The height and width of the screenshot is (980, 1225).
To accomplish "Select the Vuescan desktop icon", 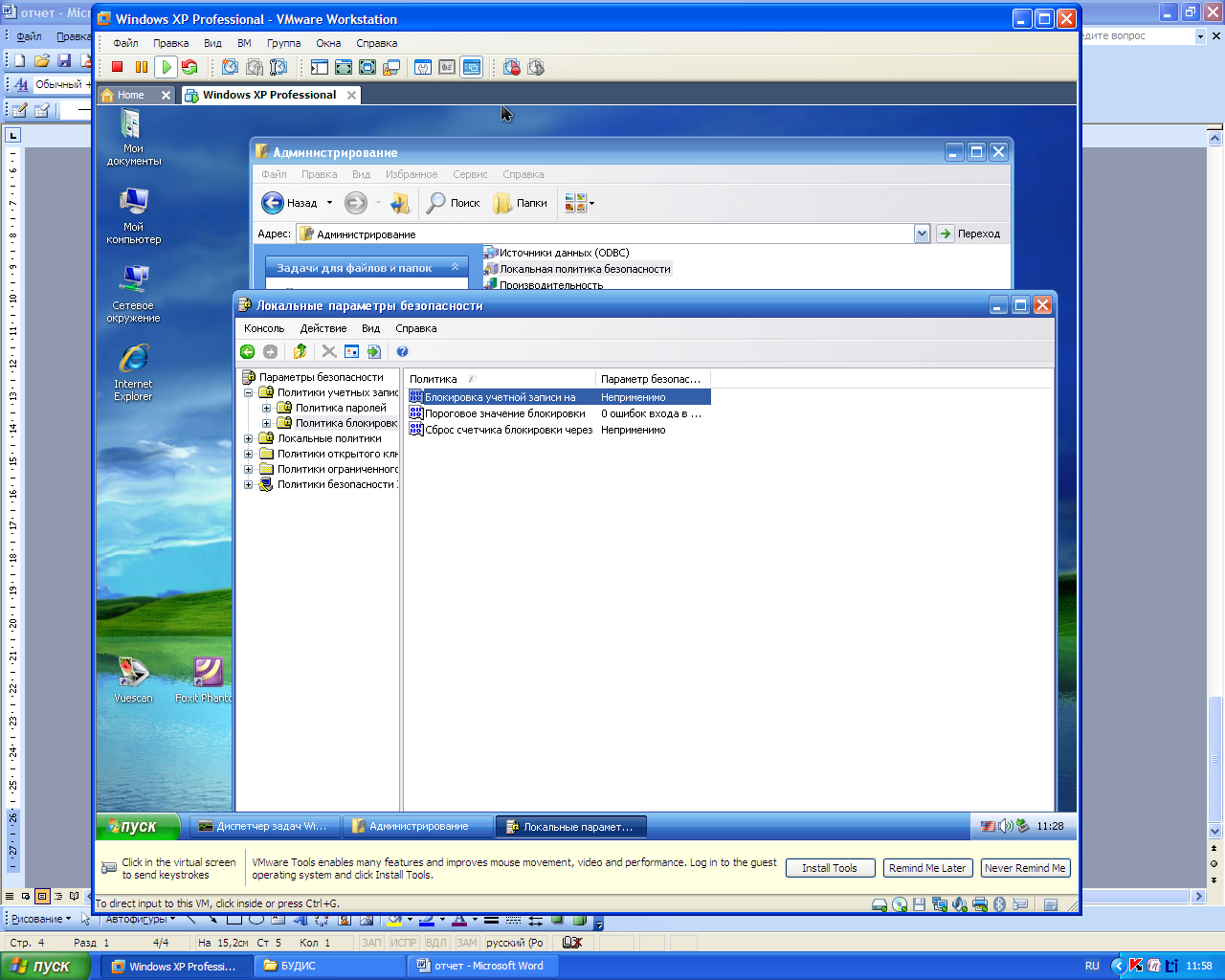I will pos(133,679).
